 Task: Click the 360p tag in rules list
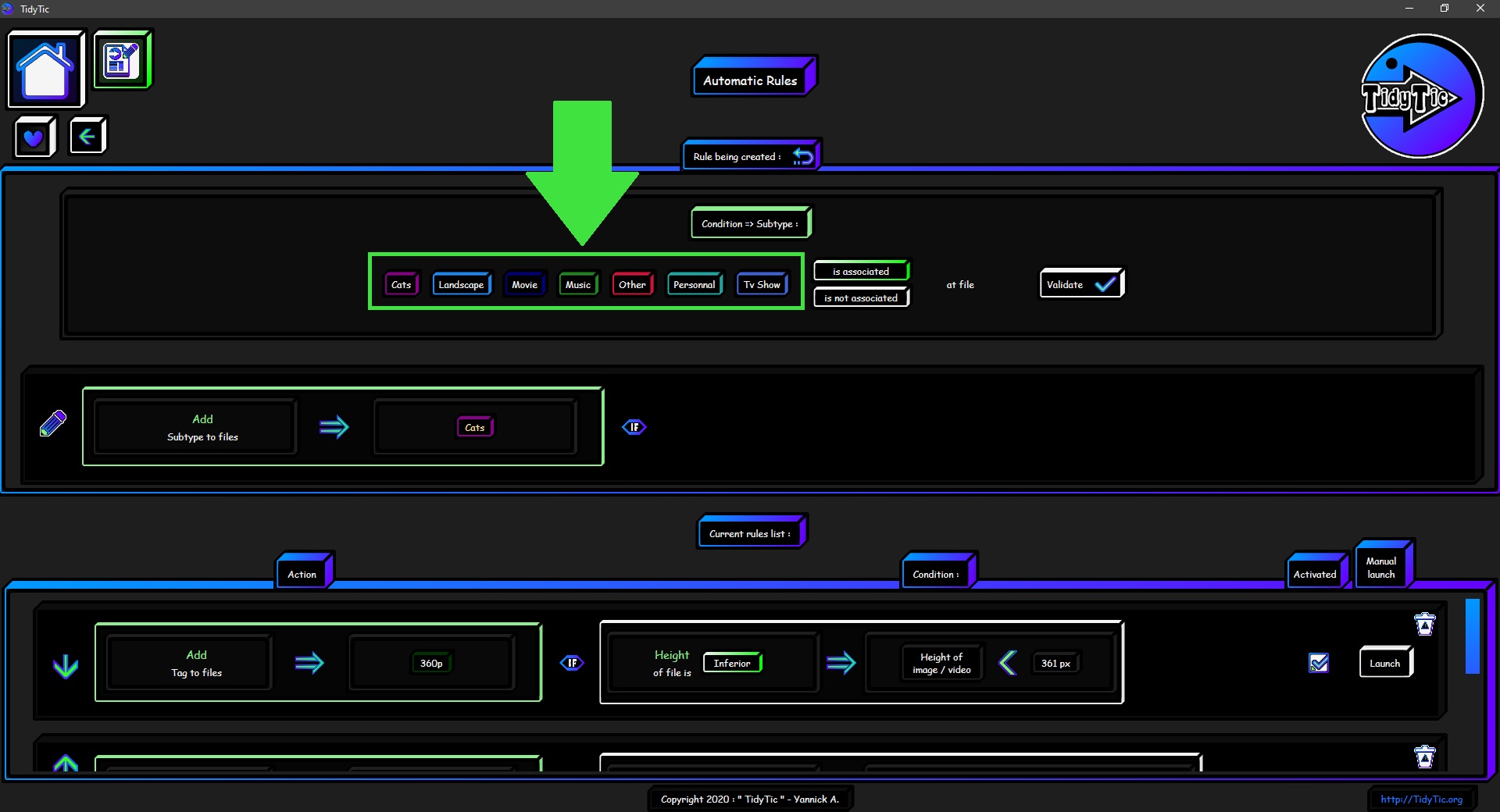tap(431, 663)
